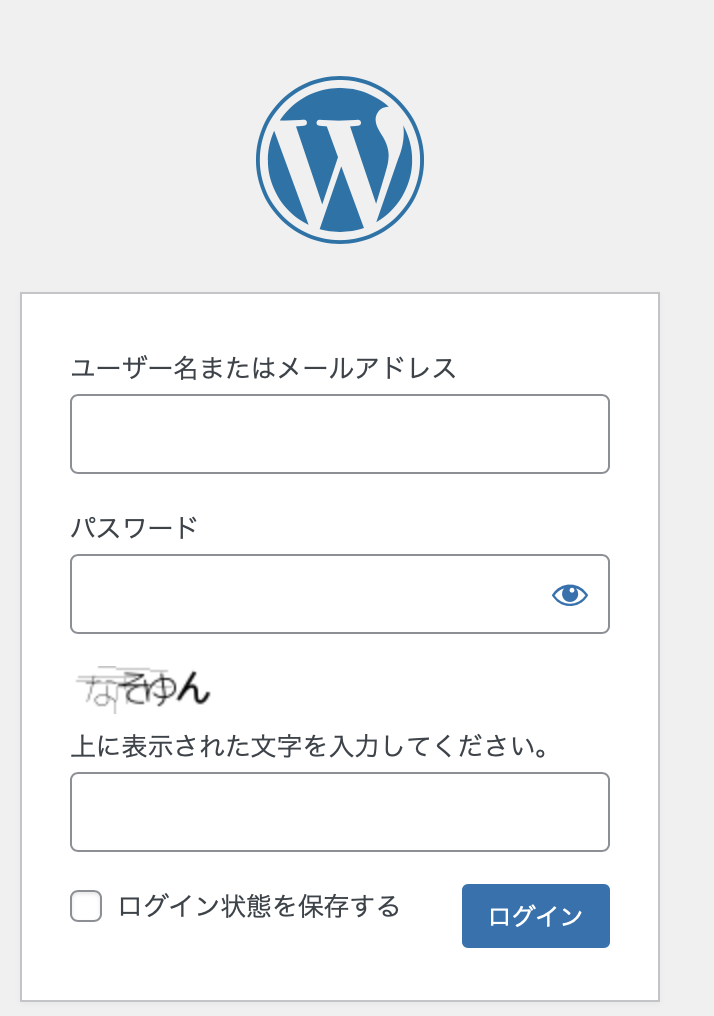Click the blue login button at form bottom

536,916
